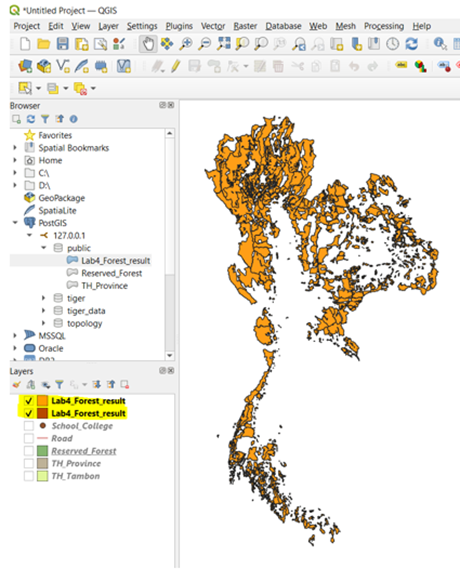Expand the topology schema node
Viewport: 460px width, 582px height.
tap(43, 323)
